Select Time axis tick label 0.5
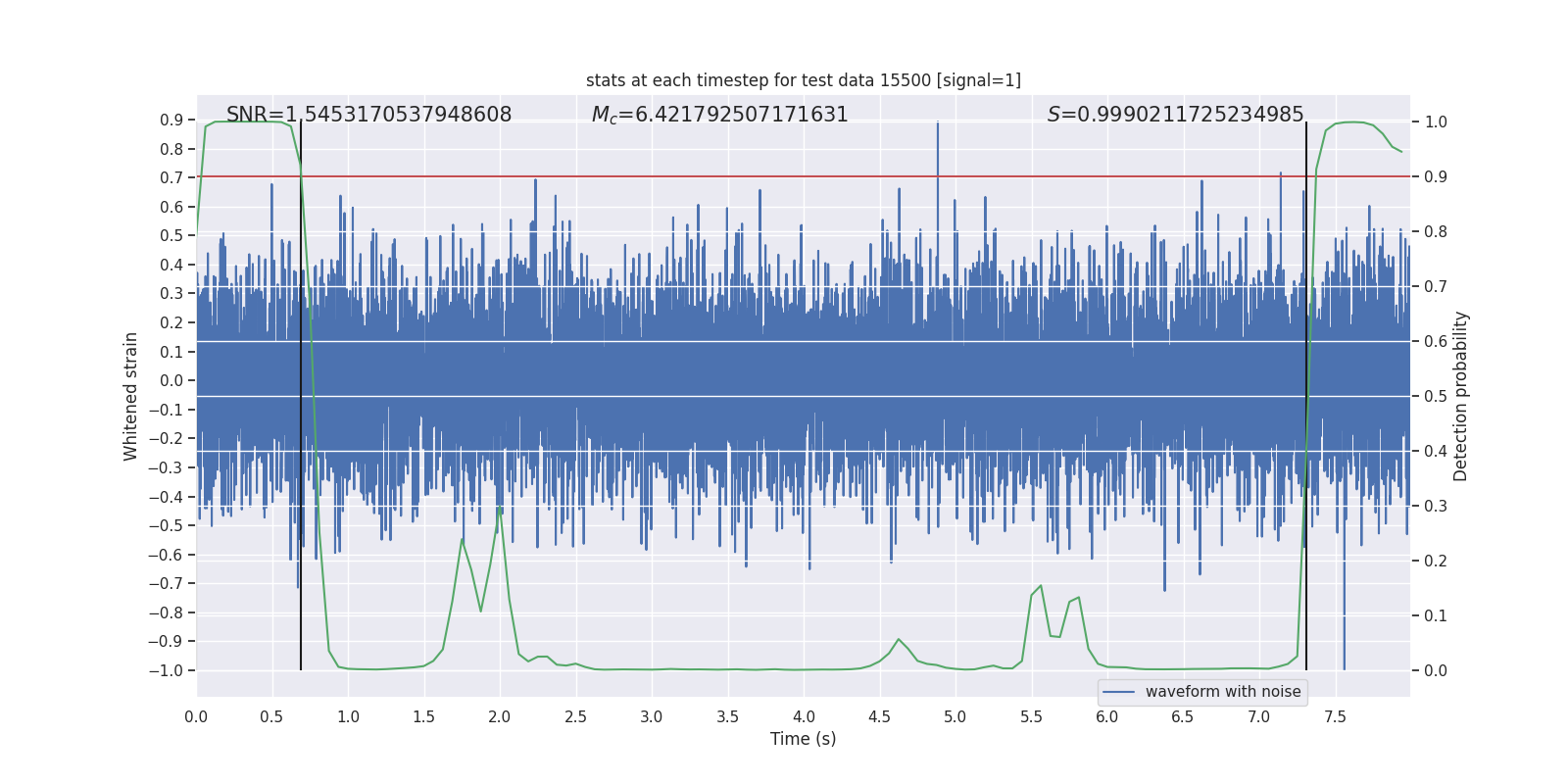This screenshot has height=784, width=1568. (272, 716)
